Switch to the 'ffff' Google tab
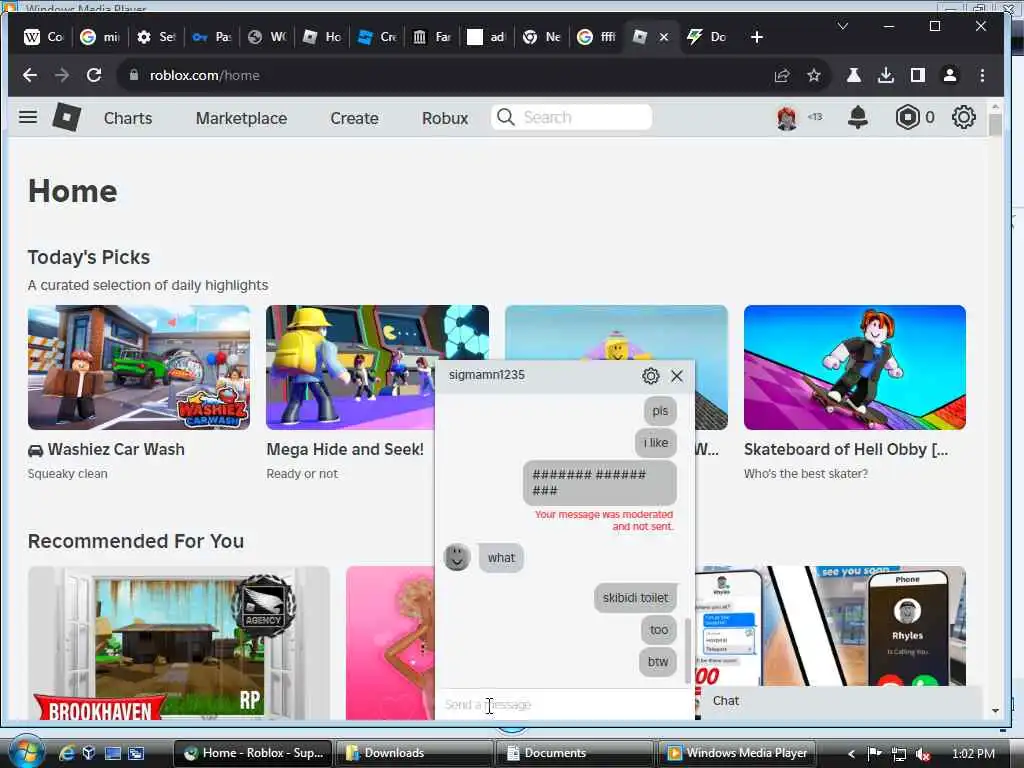This screenshot has height=768, width=1024. coord(597,37)
